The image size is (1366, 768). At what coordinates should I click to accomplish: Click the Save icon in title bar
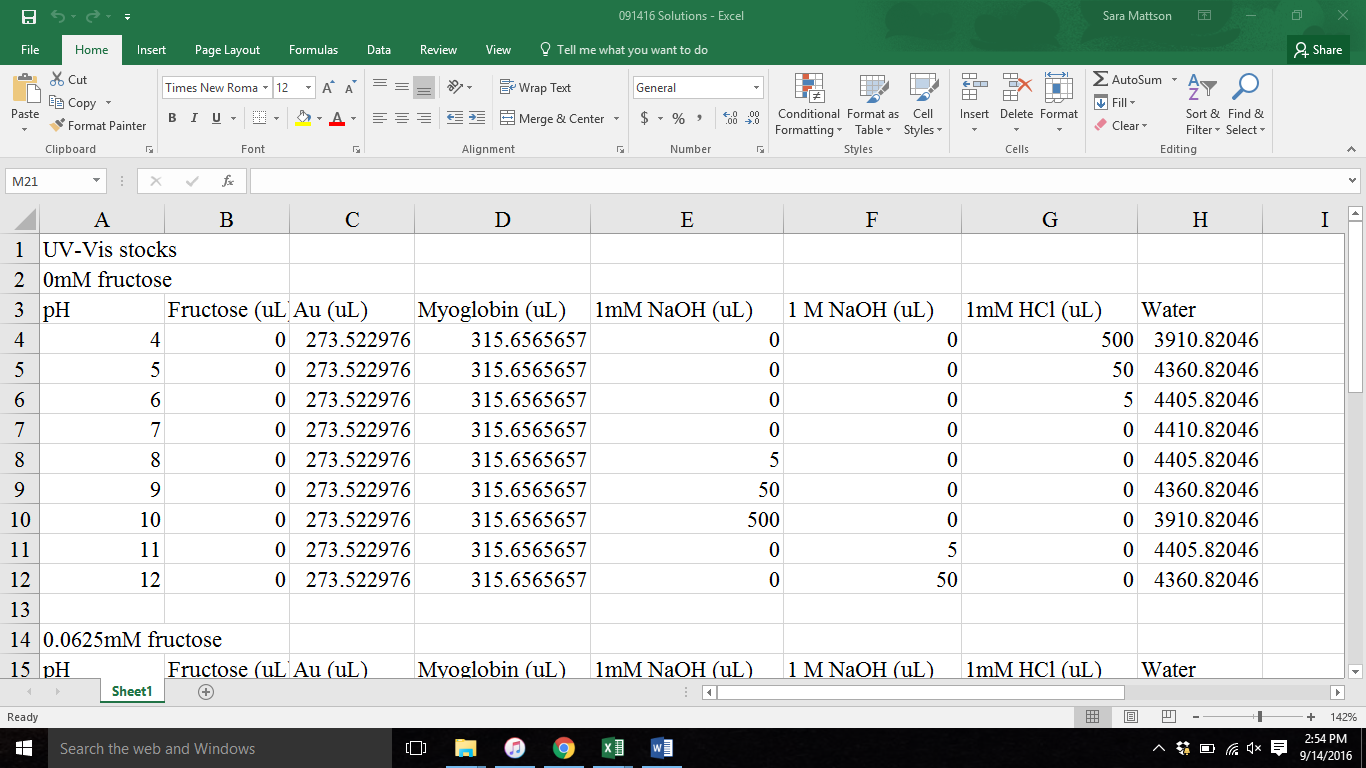(x=29, y=16)
